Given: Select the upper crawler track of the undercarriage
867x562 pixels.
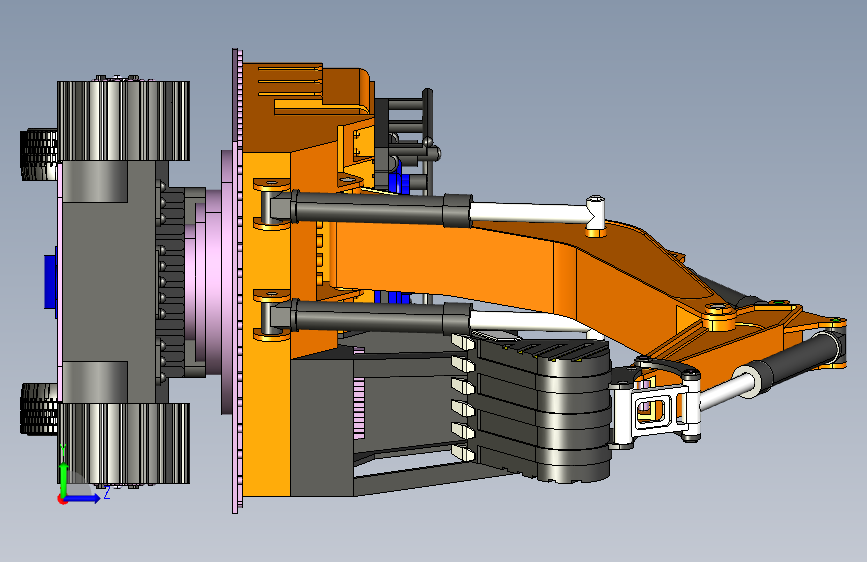Looking at the screenshot, I should pos(123,120).
